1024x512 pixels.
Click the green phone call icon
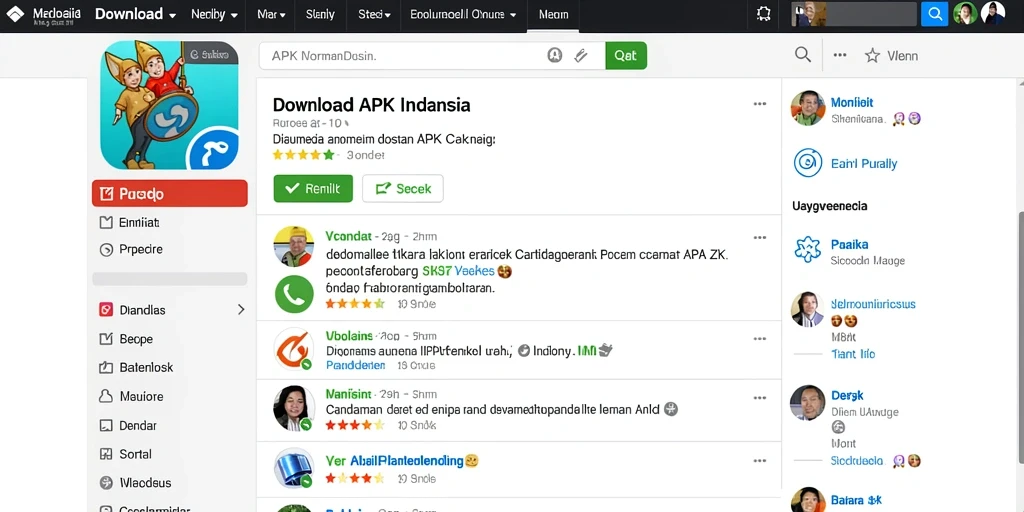[295, 295]
